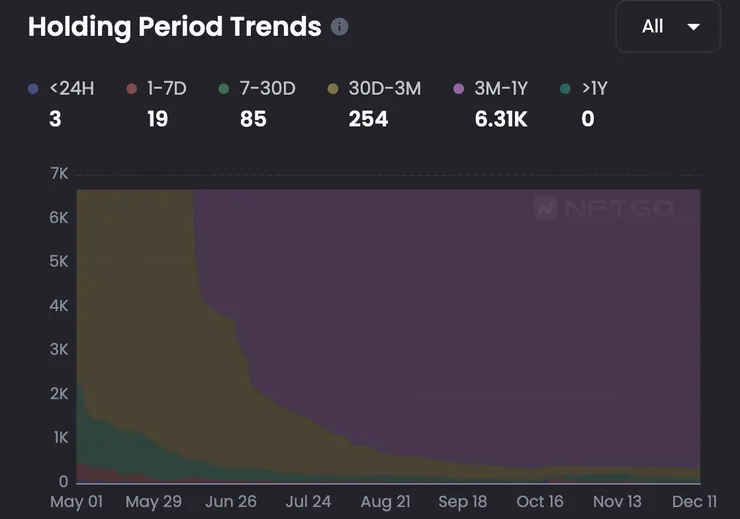Click the NFTGO watermark logo on chart
Screen dimensions: 740x519
click(x=603, y=209)
